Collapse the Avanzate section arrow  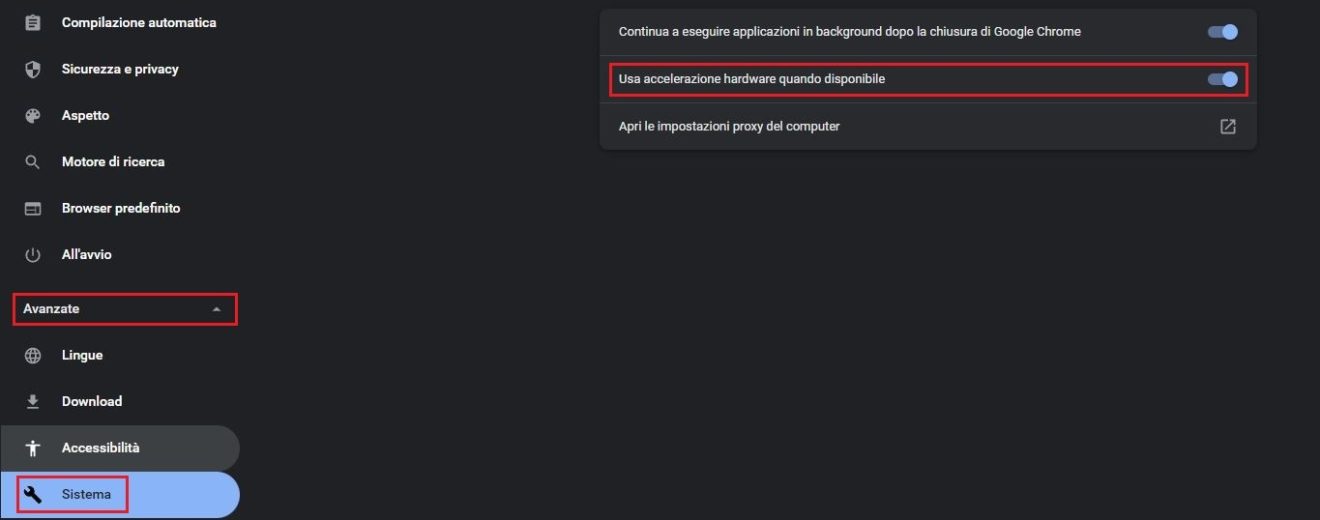click(217, 310)
